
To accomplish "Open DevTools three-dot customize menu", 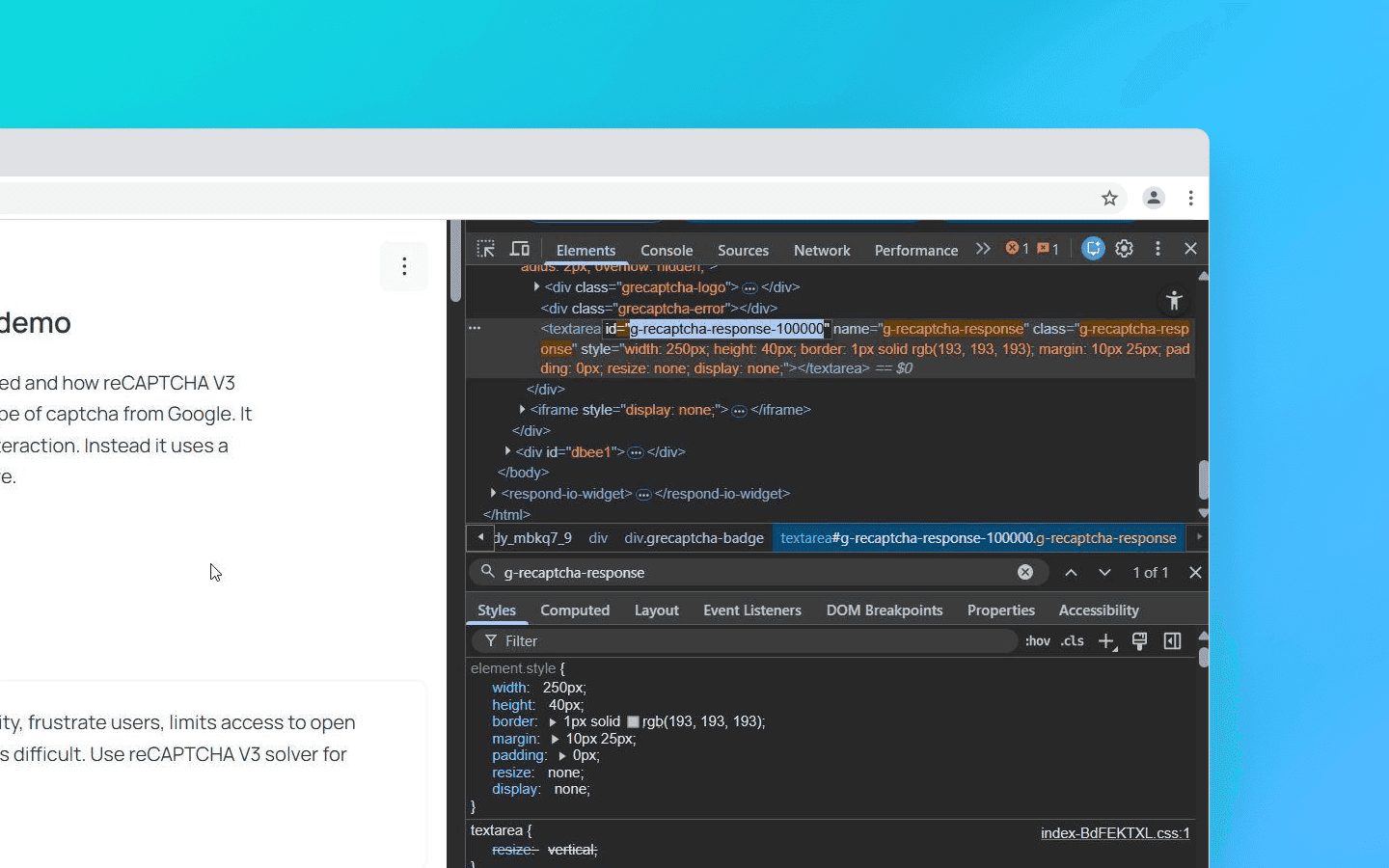I will pyautogui.click(x=1158, y=249).
